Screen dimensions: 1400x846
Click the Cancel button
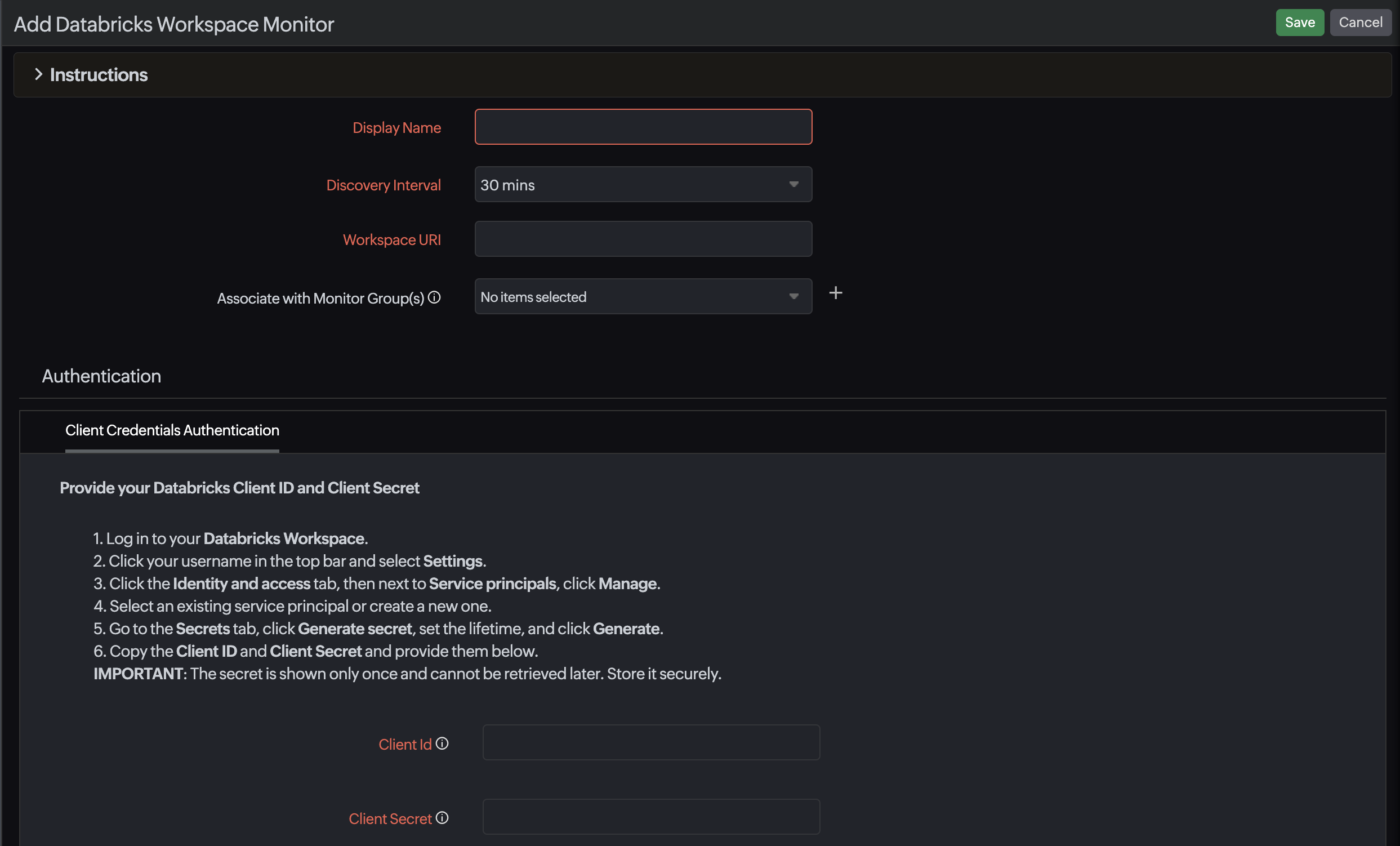[1360, 23]
